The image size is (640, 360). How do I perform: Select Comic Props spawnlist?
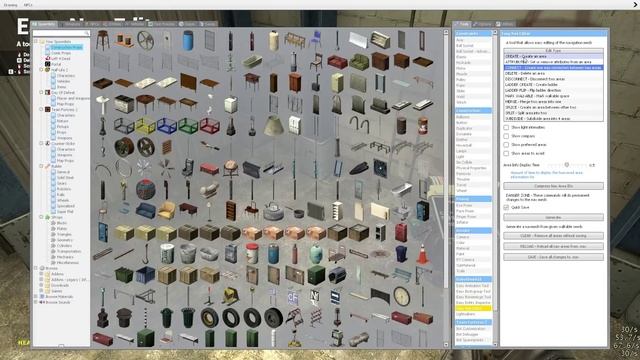tap(61, 53)
